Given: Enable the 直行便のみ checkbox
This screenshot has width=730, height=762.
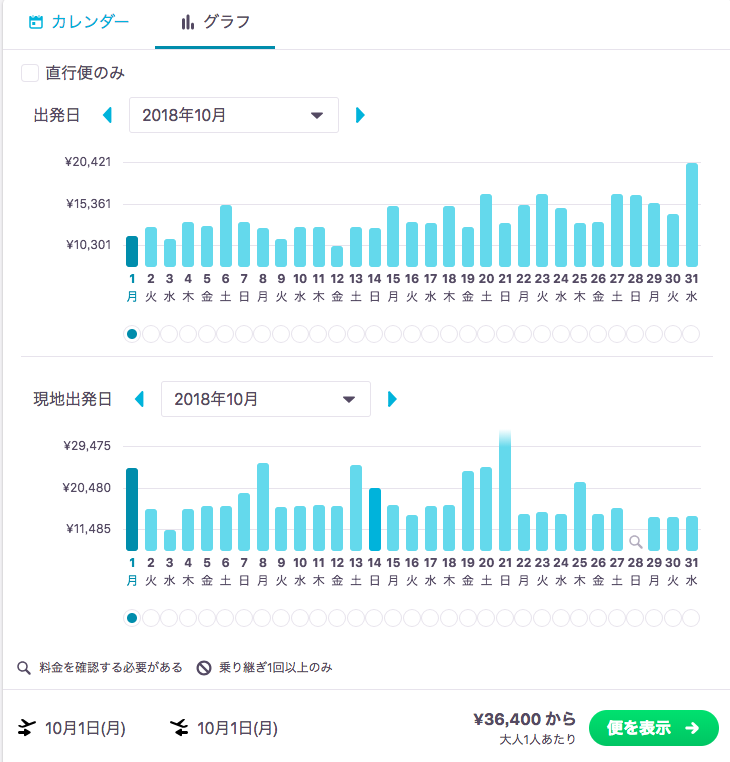Looking at the screenshot, I should tap(30, 73).
